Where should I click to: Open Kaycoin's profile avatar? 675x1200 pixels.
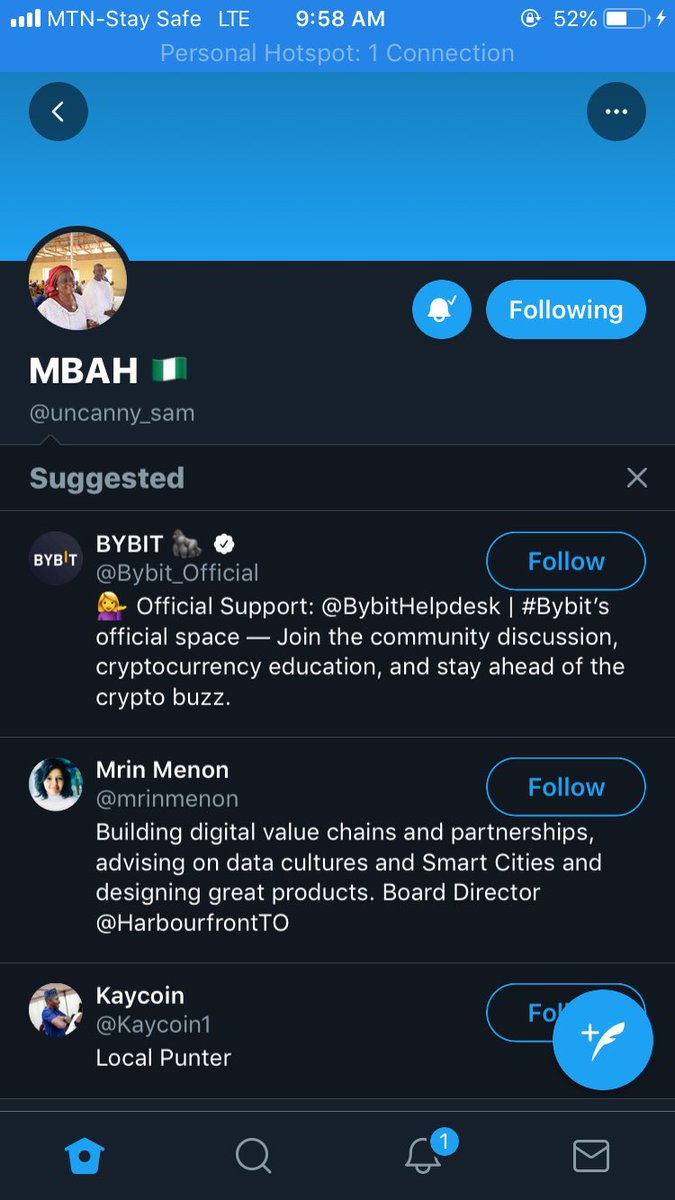click(56, 1011)
